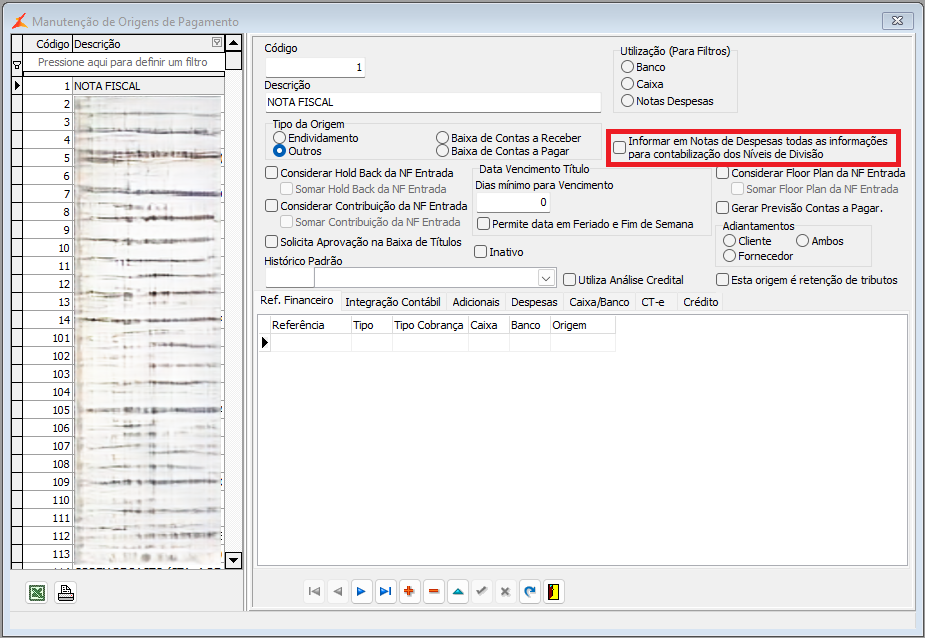Cancel edit with the X icon
925x638 pixels.
coord(506,591)
